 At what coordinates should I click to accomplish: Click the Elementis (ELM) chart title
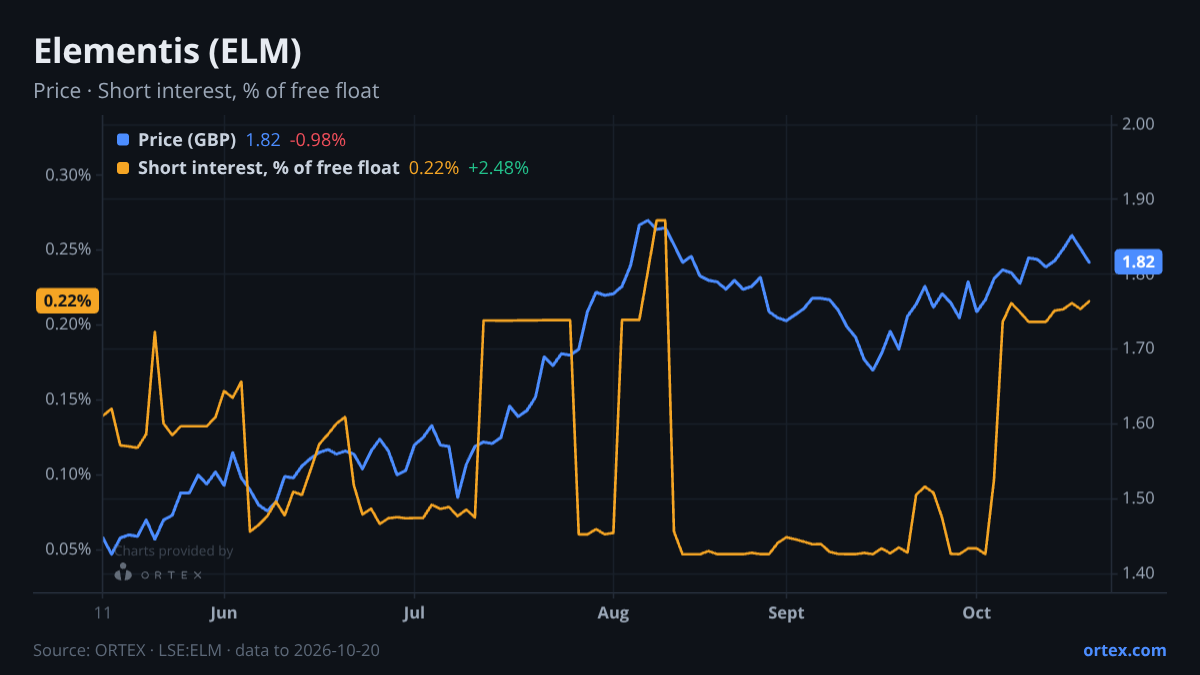(x=167, y=51)
